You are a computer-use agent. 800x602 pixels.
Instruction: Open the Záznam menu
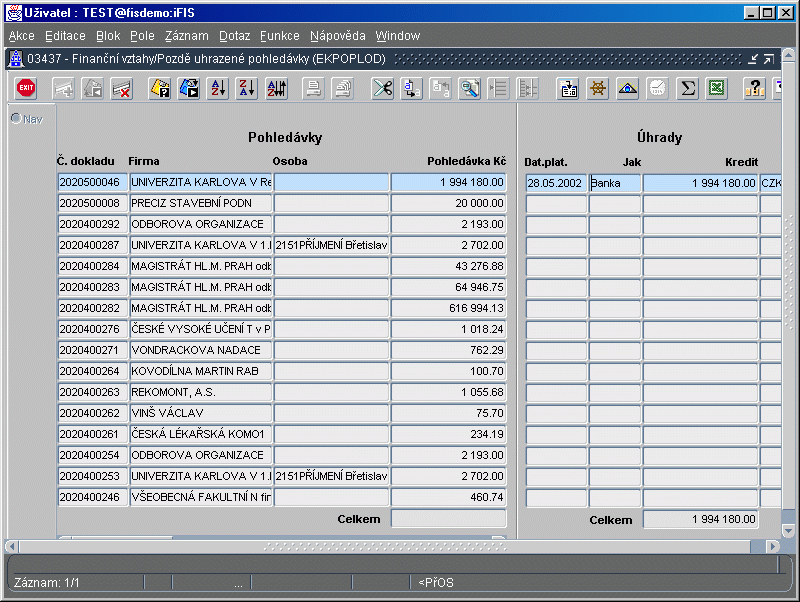186,36
